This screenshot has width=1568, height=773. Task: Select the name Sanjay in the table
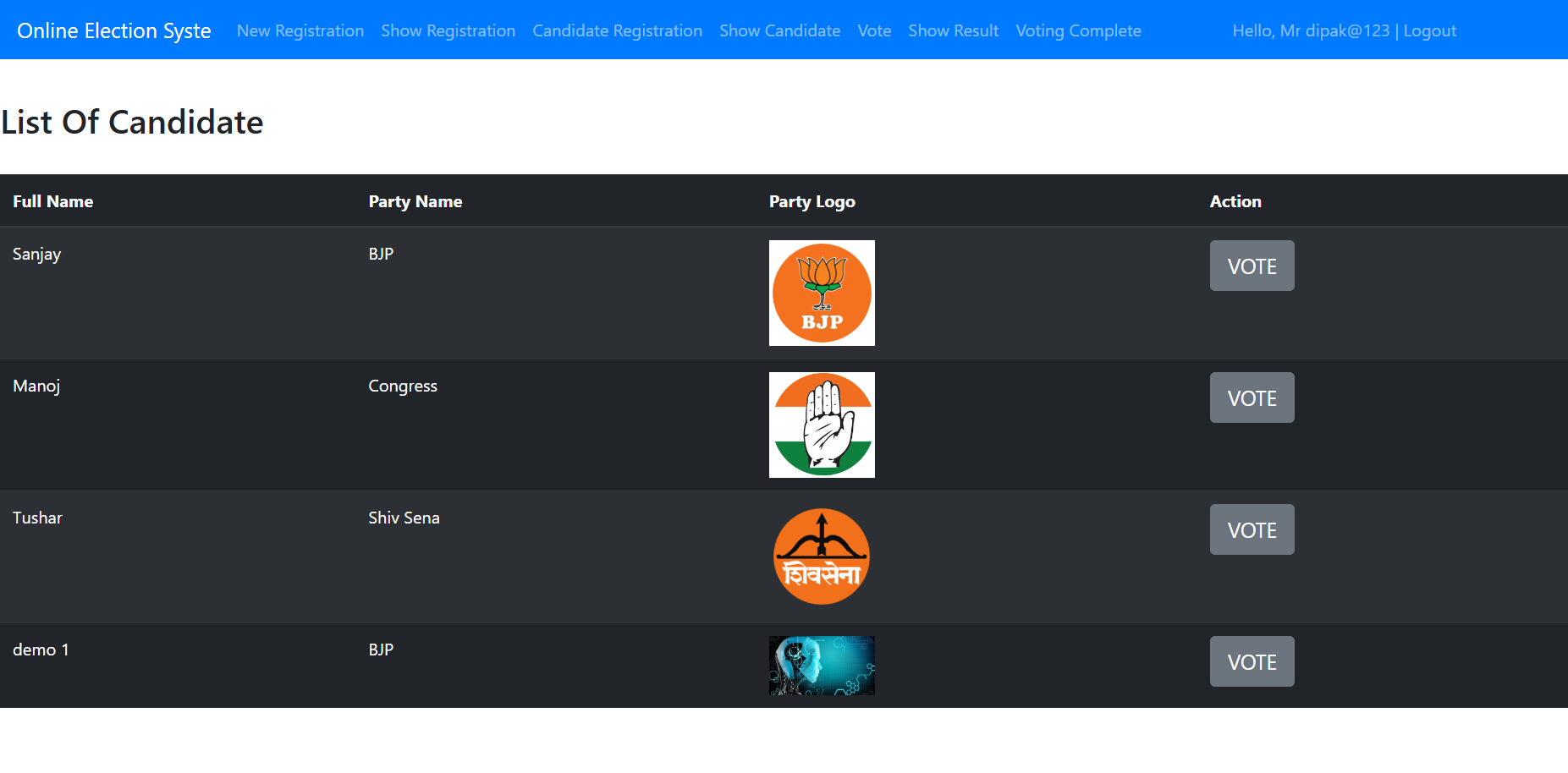coord(36,255)
